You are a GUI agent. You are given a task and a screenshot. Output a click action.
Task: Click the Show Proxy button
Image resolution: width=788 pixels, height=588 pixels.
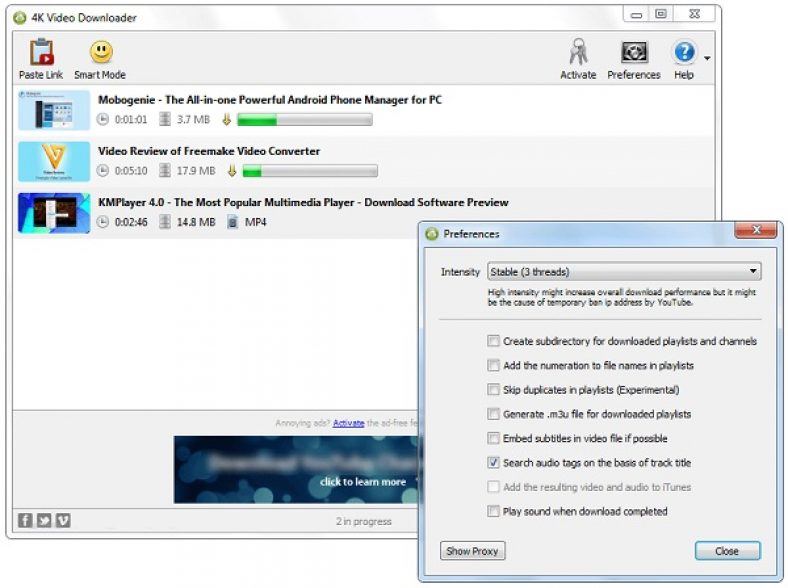(472, 551)
